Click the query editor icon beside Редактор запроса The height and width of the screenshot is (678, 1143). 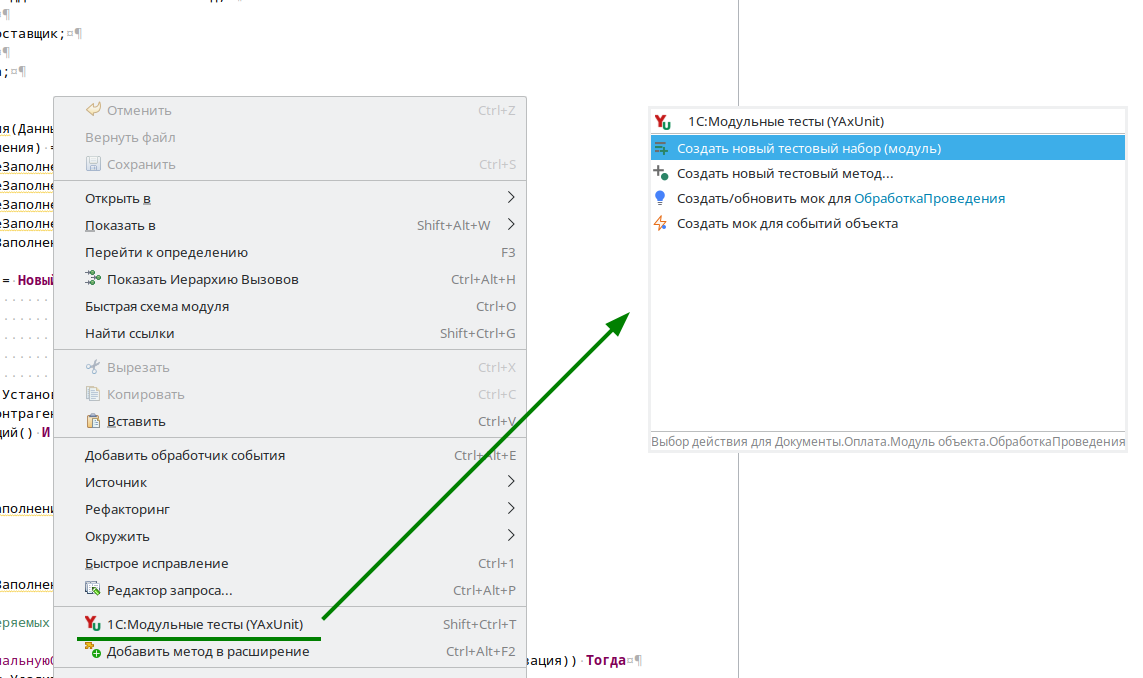93,589
